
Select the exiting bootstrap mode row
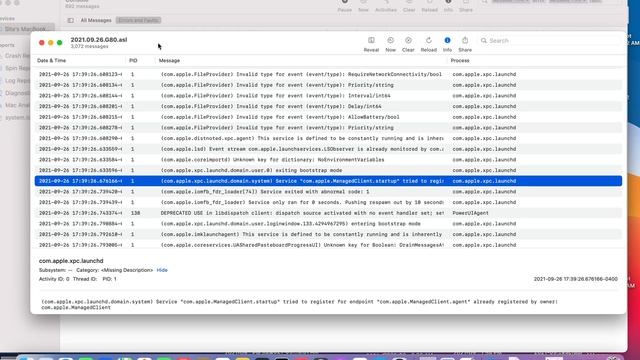tap(328, 170)
